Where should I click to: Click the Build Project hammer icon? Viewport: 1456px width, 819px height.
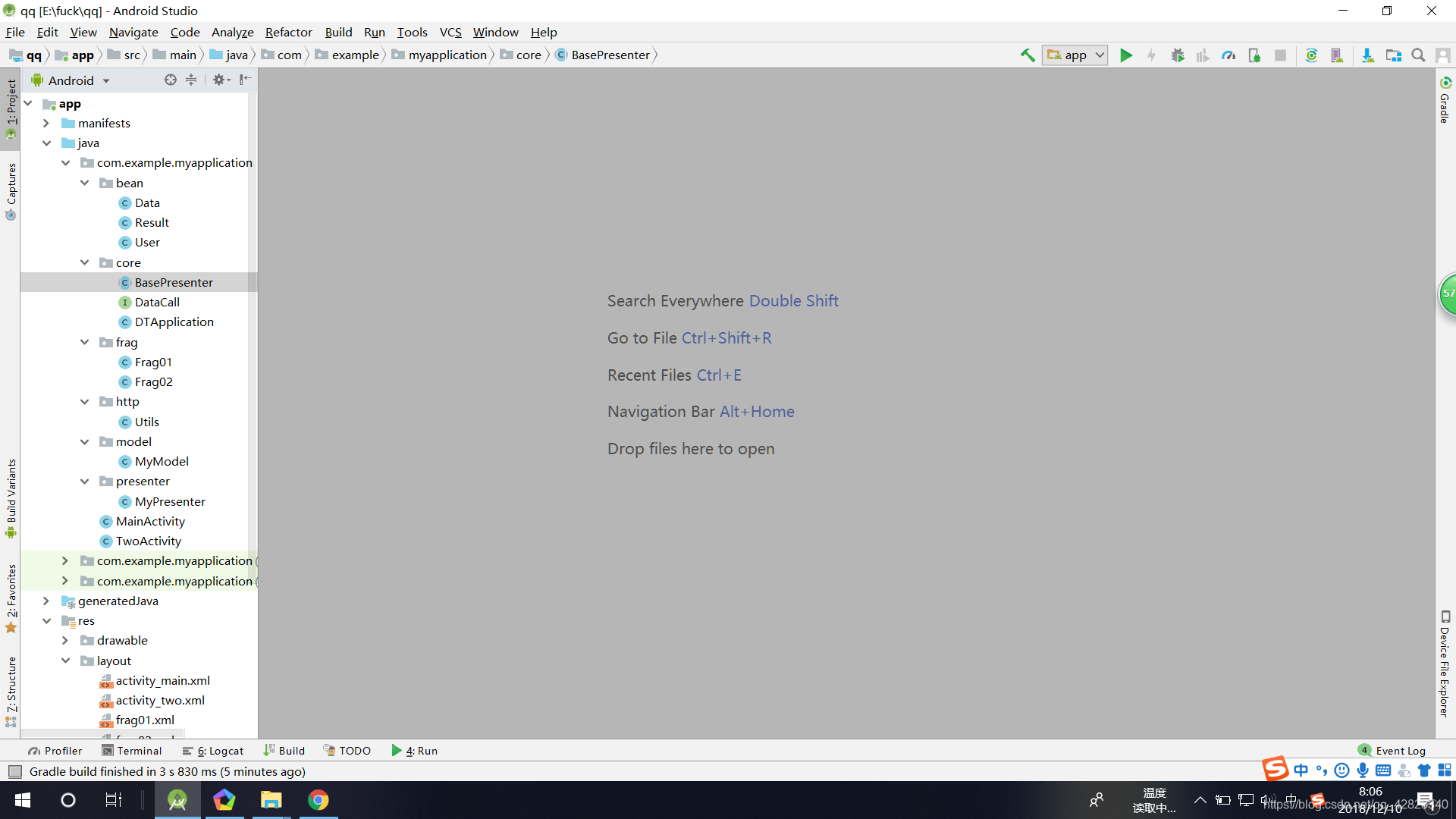coord(1028,55)
